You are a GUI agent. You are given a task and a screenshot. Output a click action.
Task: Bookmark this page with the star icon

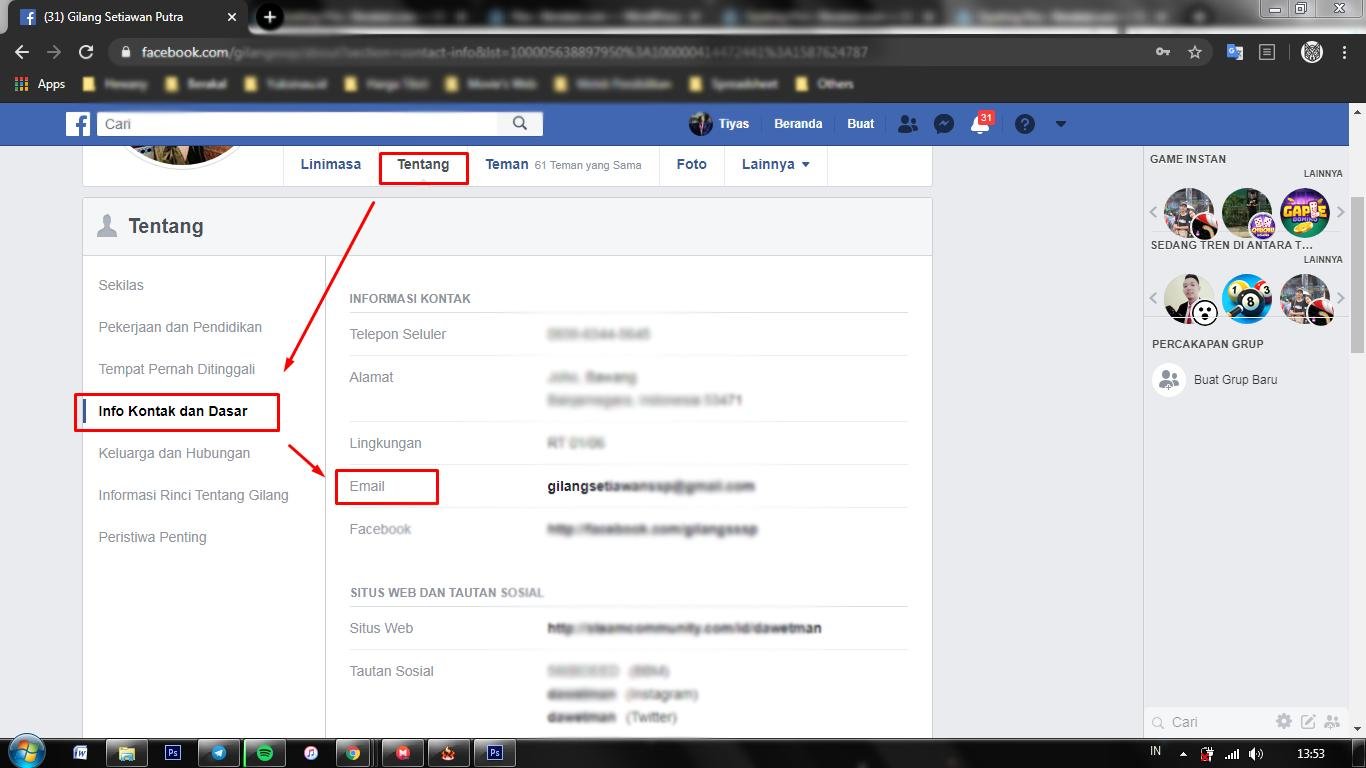[x=1194, y=52]
